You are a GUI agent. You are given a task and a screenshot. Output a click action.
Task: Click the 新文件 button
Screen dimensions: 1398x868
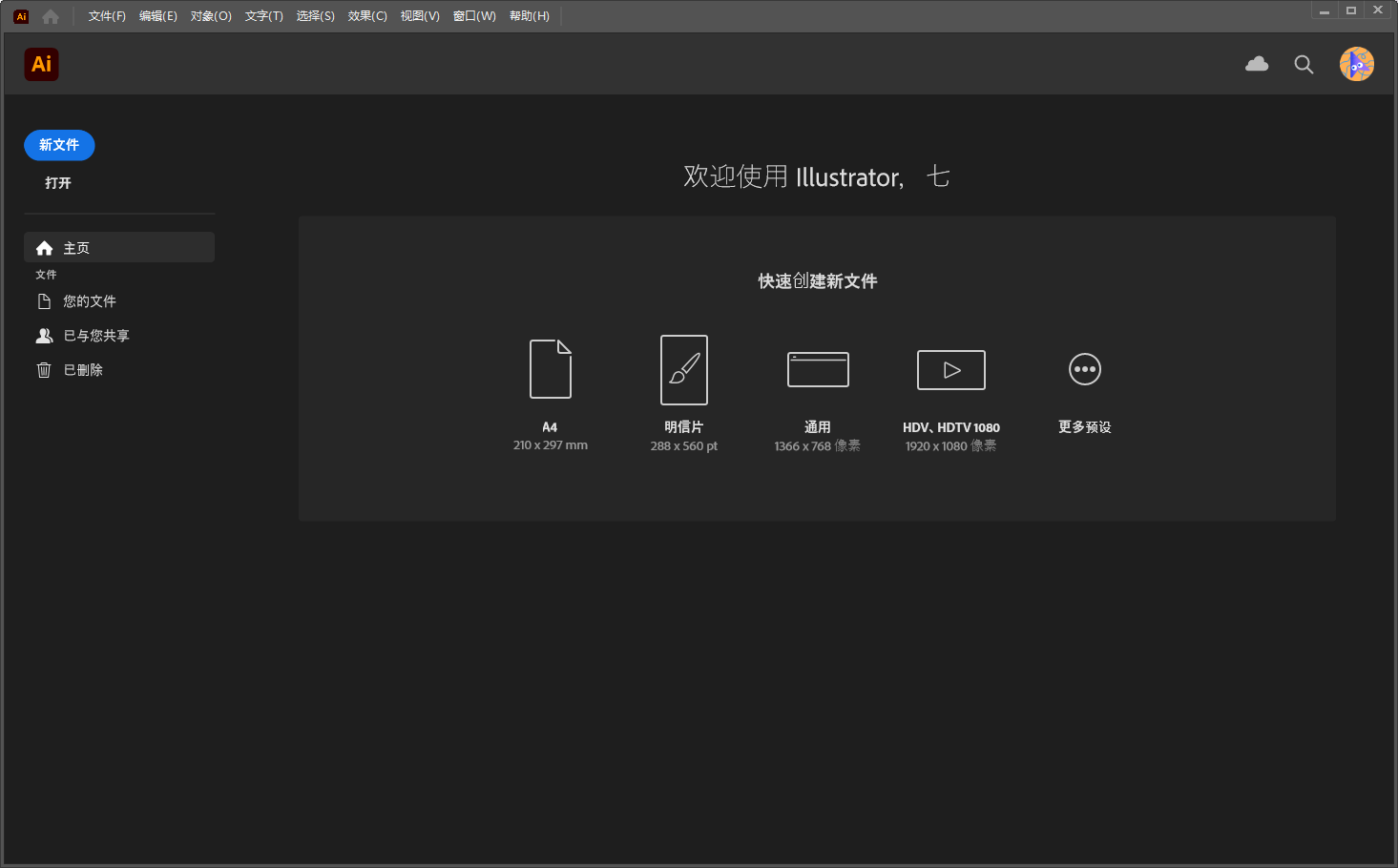tap(59, 145)
